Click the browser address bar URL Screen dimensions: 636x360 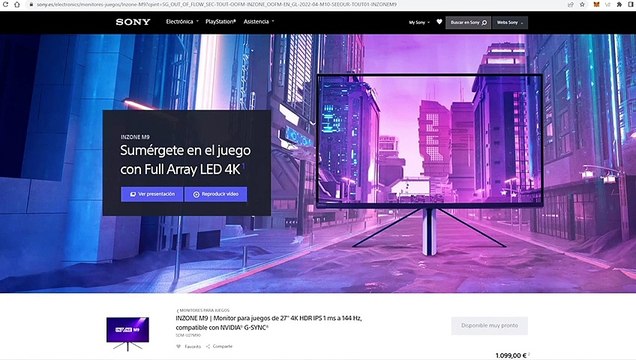(217, 4)
